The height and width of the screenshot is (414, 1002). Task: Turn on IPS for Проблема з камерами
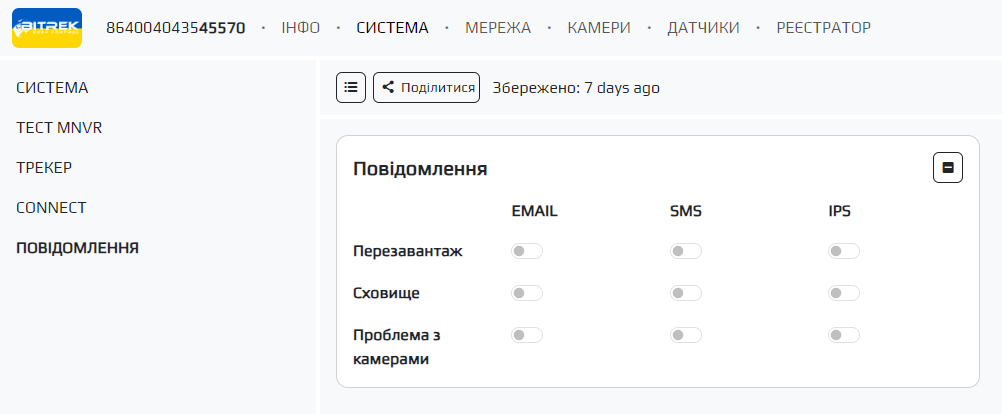[x=843, y=335]
